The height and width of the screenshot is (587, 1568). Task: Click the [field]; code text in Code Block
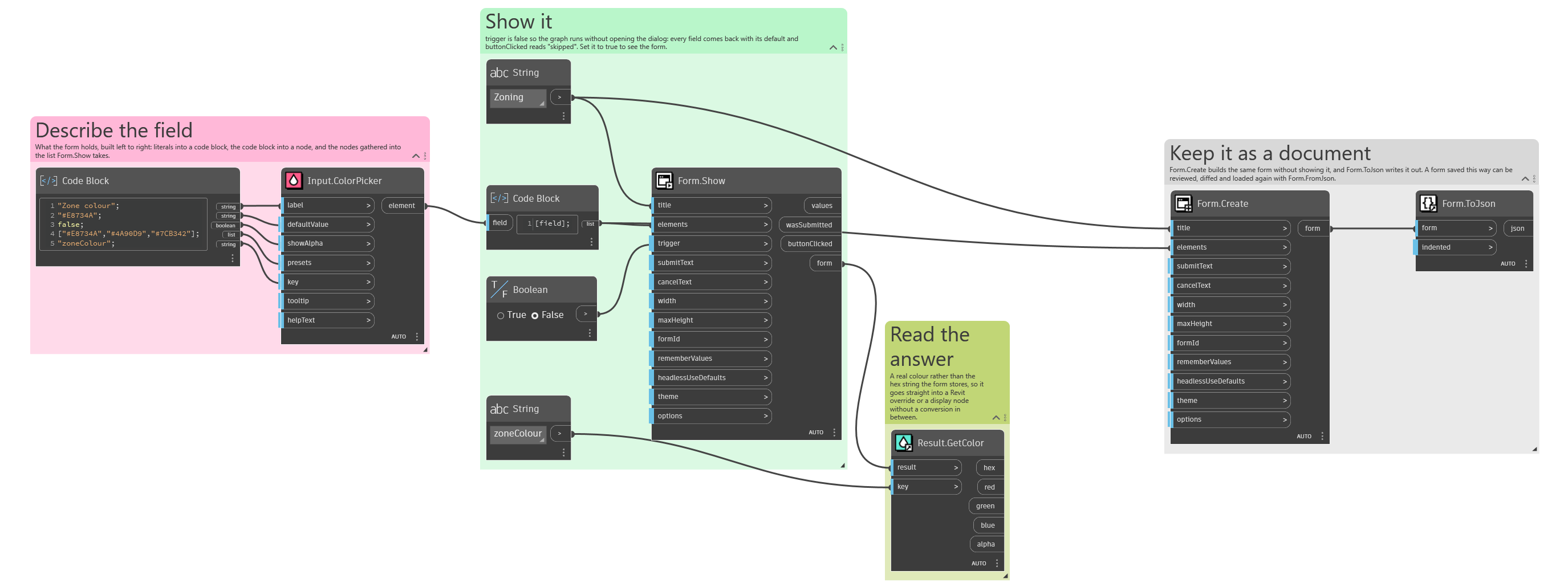552,224
